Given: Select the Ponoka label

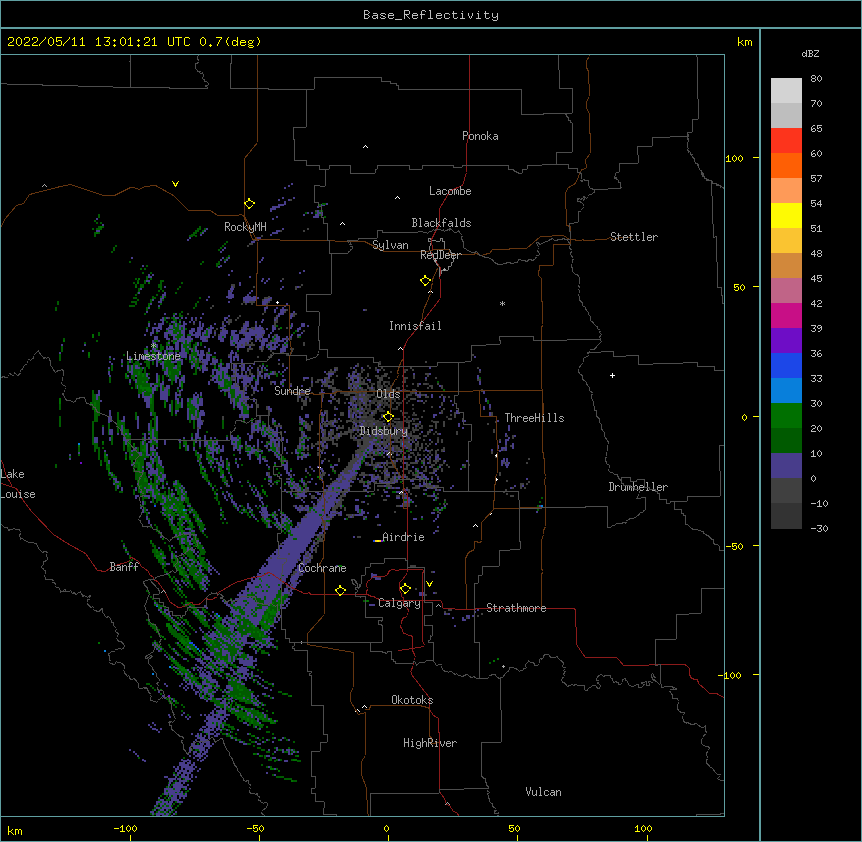Looking at the screenshot, I should click(480, 136).
